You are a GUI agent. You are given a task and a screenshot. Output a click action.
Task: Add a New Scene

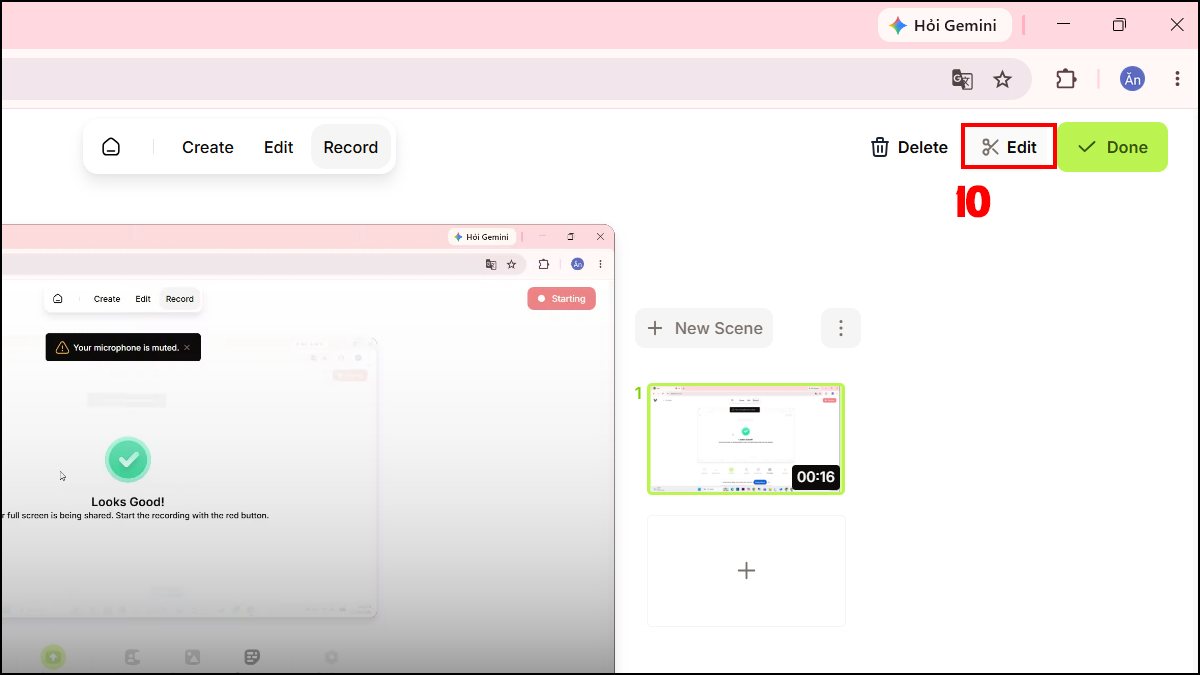pos(704,328)
